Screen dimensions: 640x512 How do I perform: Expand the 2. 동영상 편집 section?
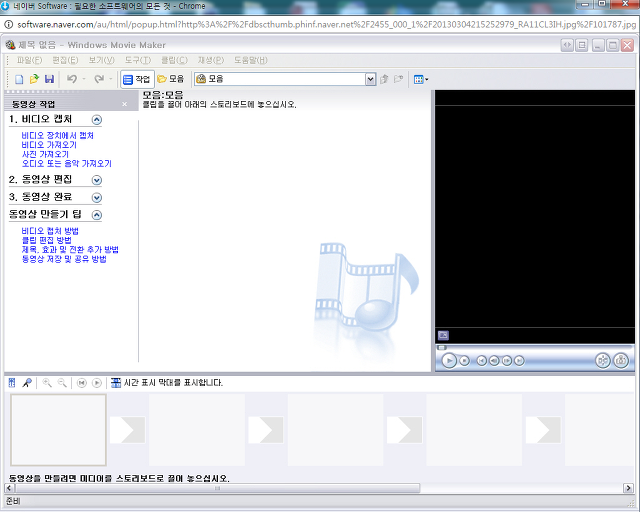(x=97, y=180)
